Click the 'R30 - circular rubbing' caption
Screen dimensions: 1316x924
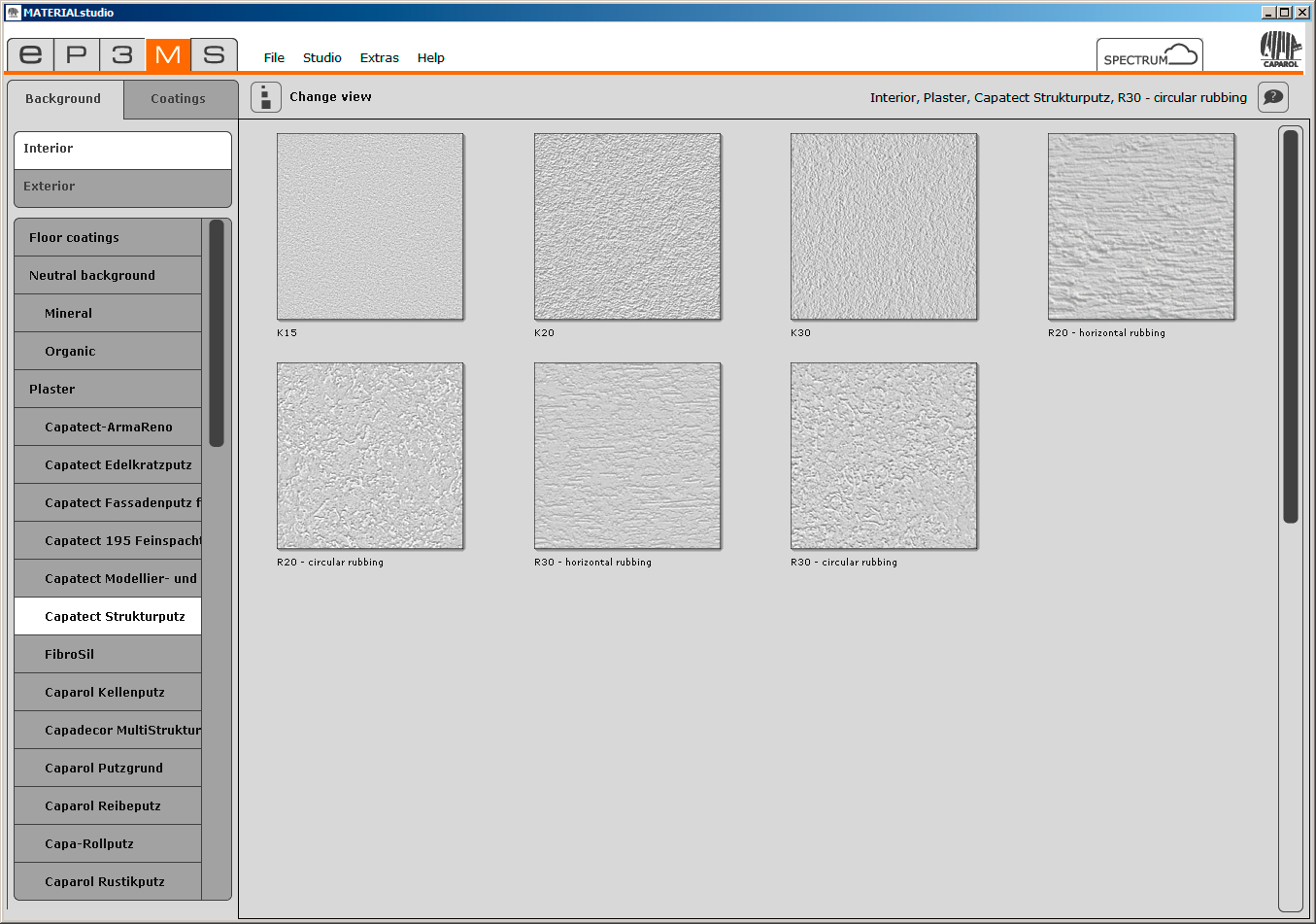pos(844,563)
